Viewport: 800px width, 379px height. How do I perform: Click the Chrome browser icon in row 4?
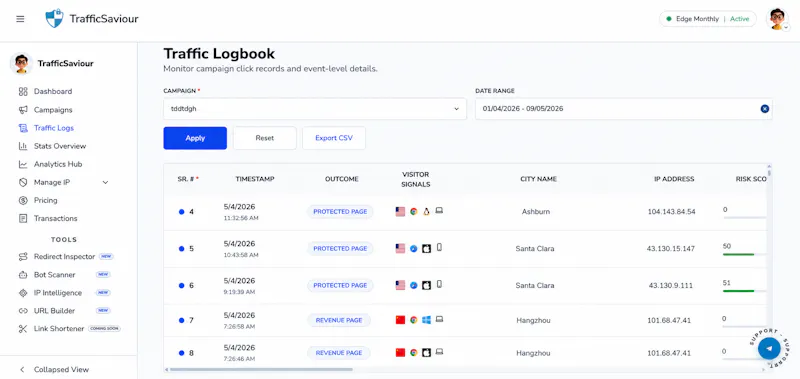pos(414,211)
